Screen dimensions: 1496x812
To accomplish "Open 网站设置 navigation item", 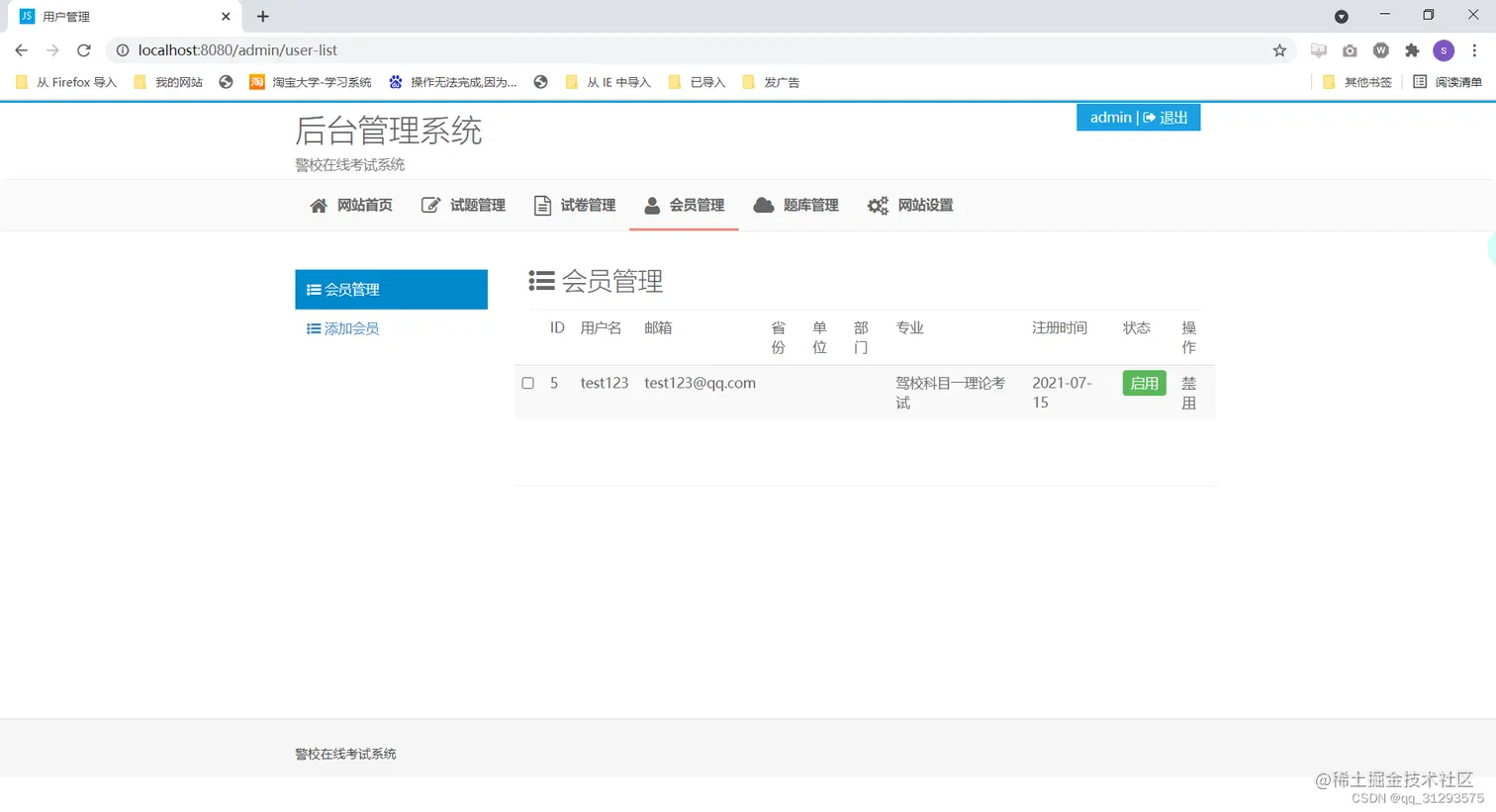I will click(x=910, y=206).
